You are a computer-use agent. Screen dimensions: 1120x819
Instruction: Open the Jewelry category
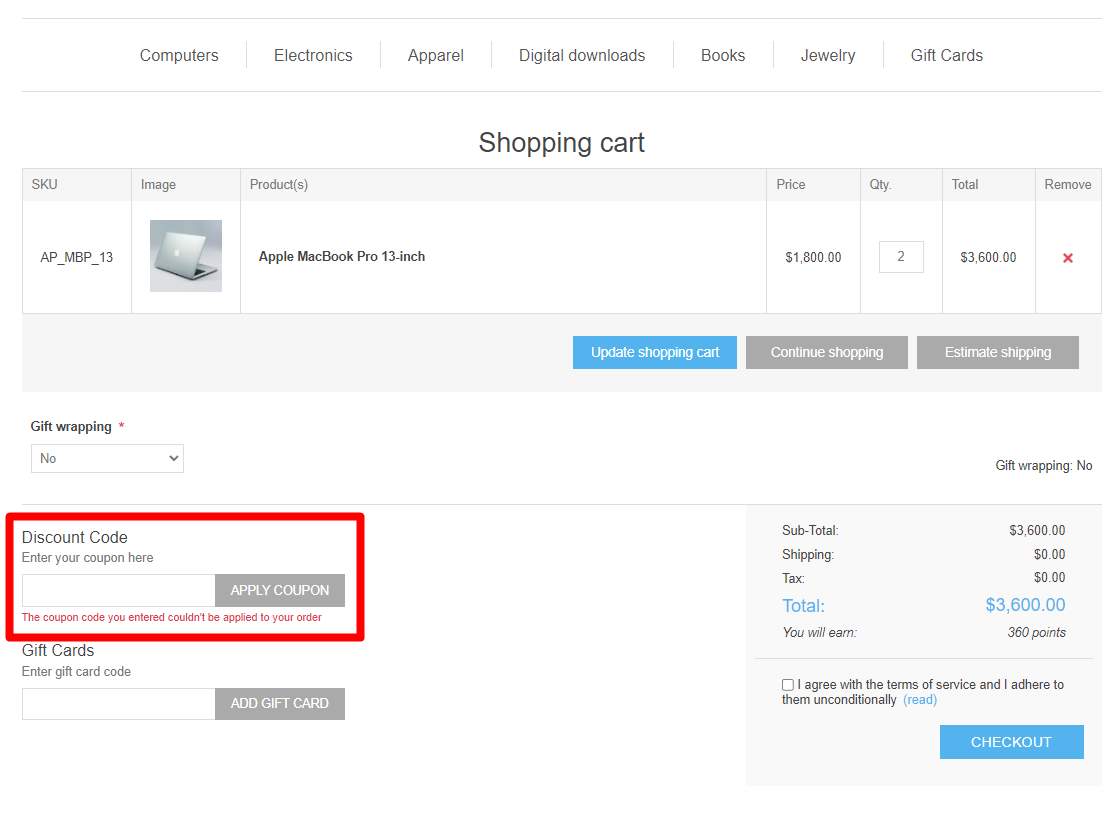(x=828, y=56)
